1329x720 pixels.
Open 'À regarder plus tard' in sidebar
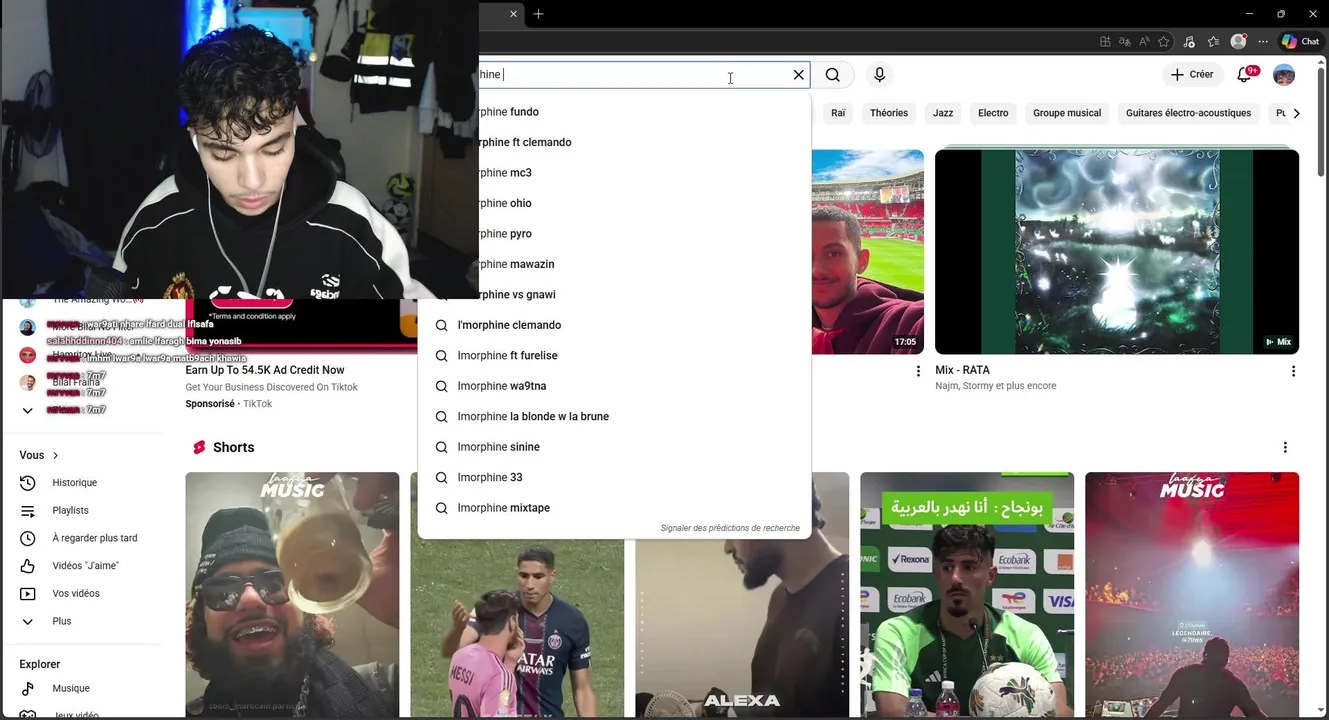(x=82, y=538)
